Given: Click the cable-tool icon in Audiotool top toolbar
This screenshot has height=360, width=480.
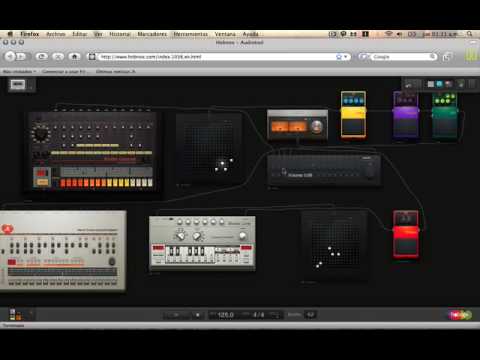Looking at the screenshot, I should [409, 84].
